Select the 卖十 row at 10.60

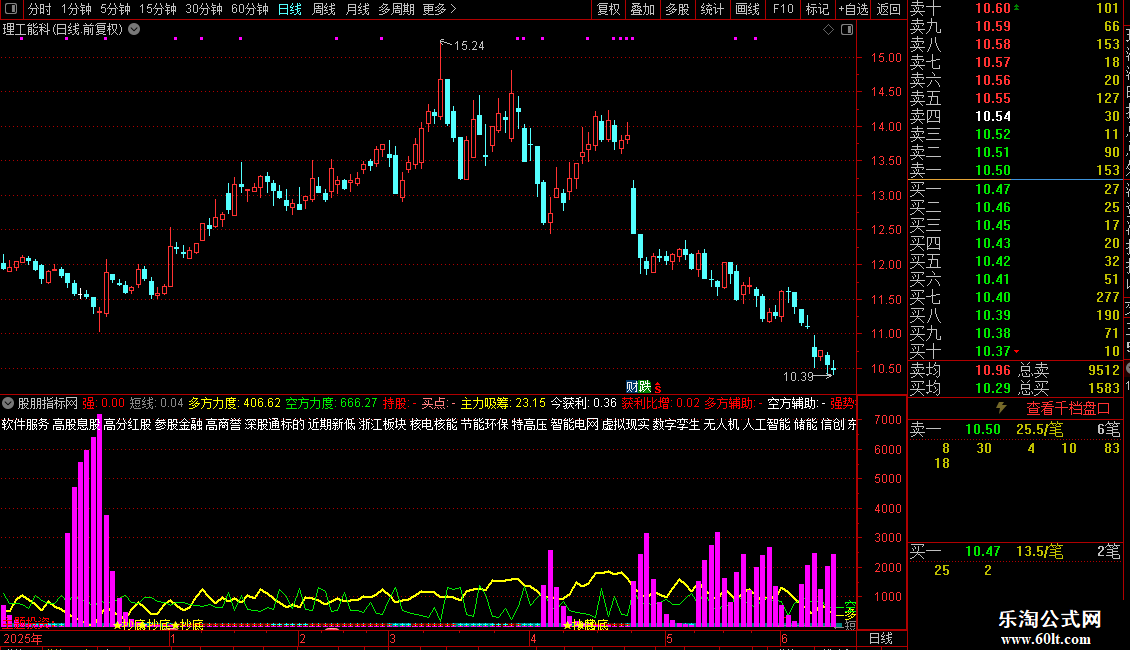pyautogui.click(x=1015, y=8)
